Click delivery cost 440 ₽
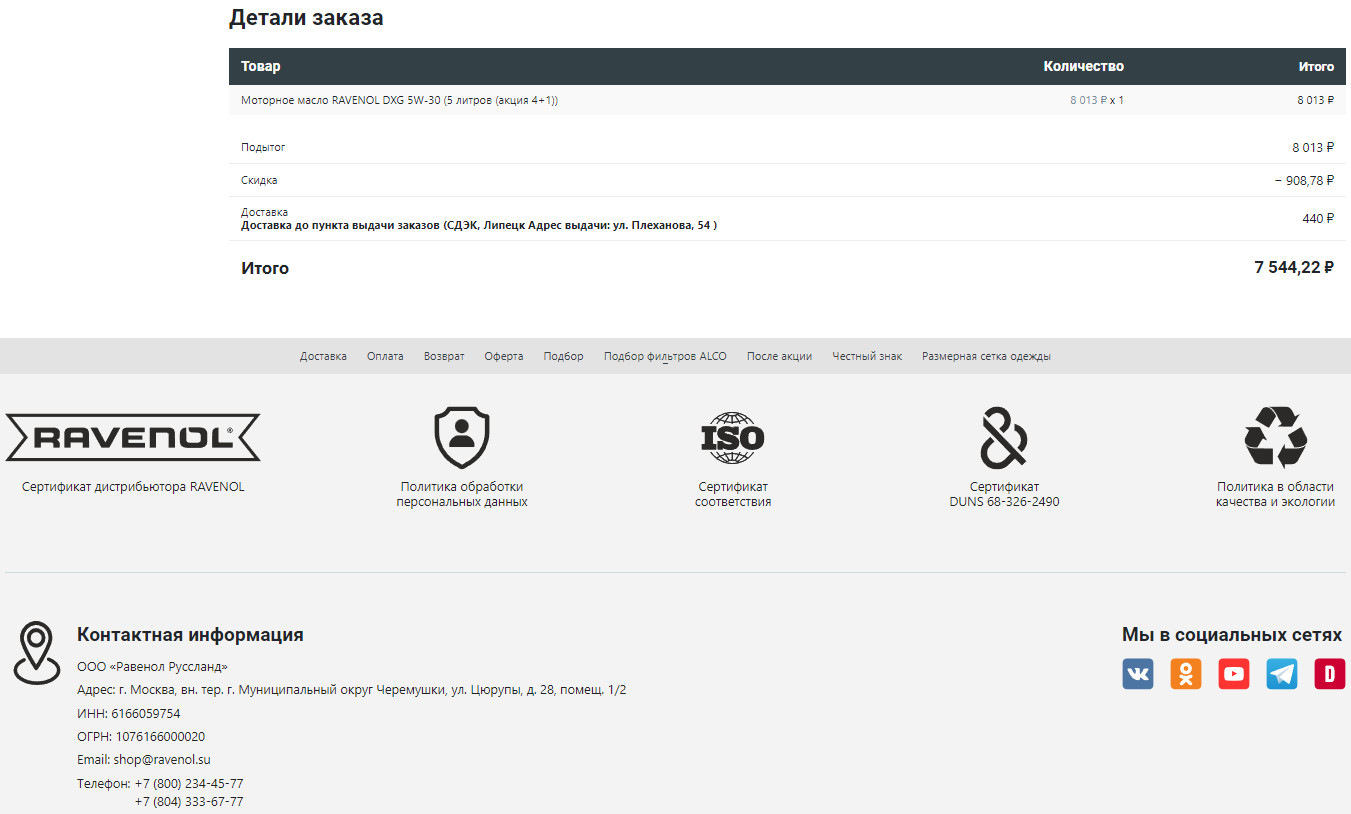Image resolution: width=1351 pixels, height=814 pixels. point(1318,218)
